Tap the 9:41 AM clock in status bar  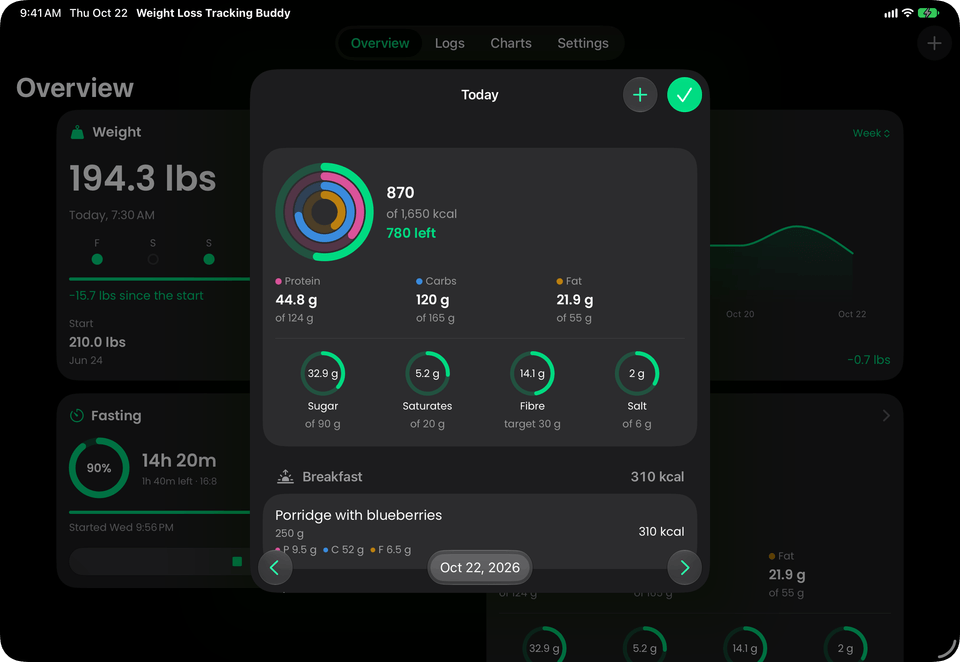click(40, 13)
